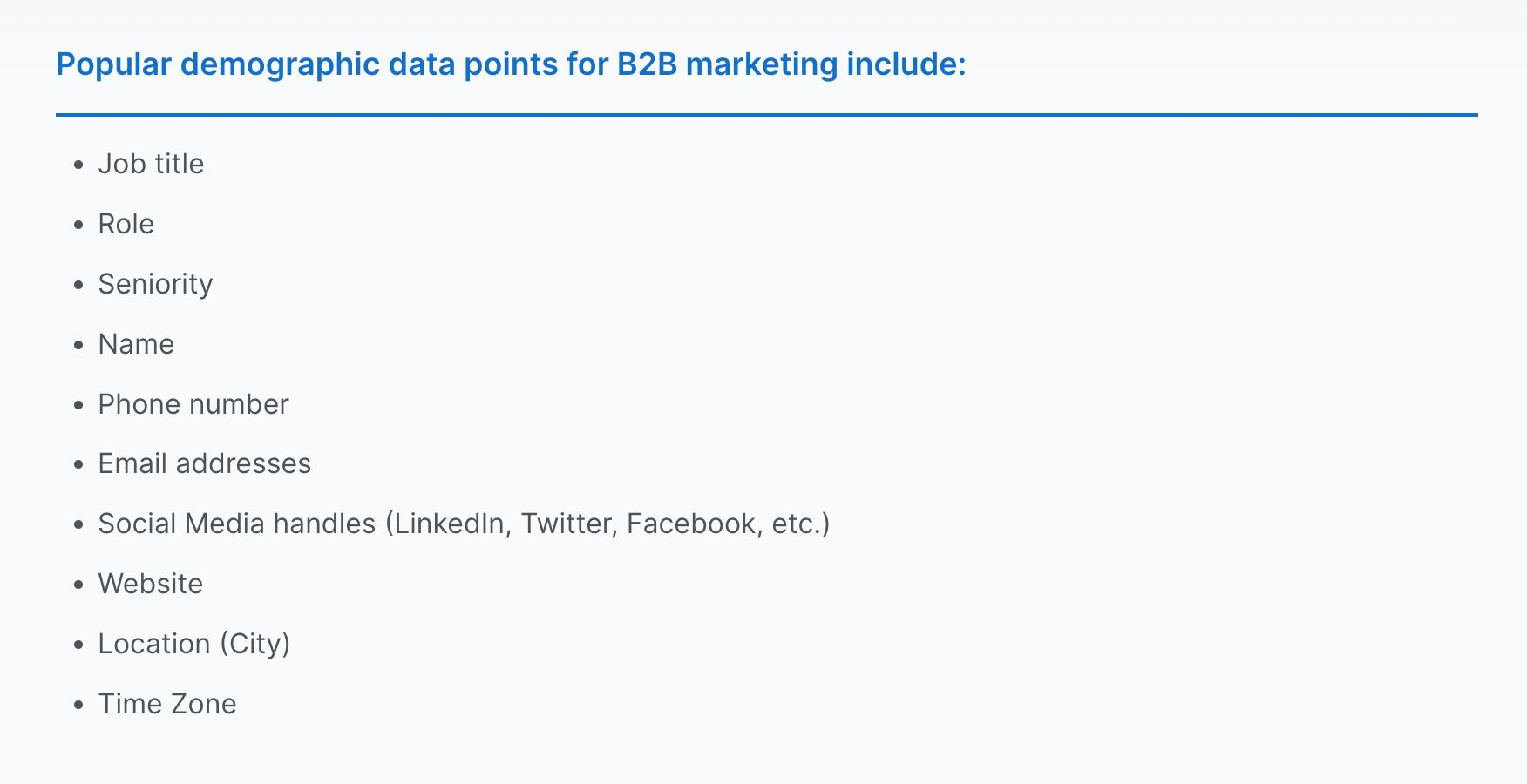This screenshot has height=784, width=1527.
Task: Click 'B2B' in the blue heading
Action: [647, 64]
